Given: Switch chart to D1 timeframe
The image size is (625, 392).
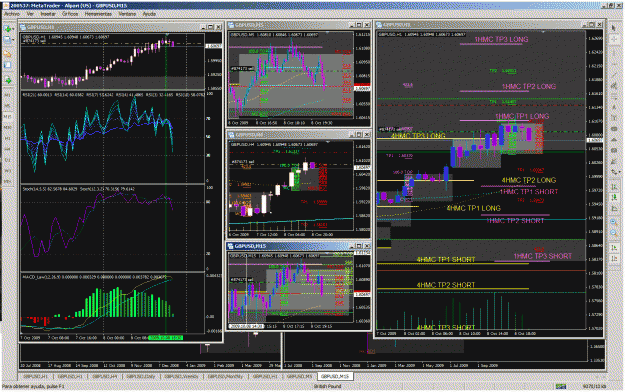Looking at the screenshot, I should [x=8, y=160].
